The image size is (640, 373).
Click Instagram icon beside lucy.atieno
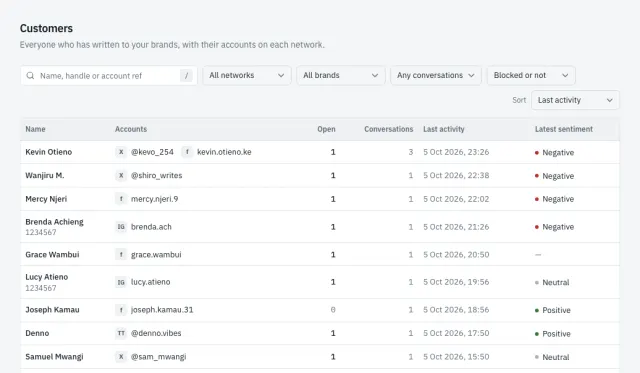[x=121, y=282]
